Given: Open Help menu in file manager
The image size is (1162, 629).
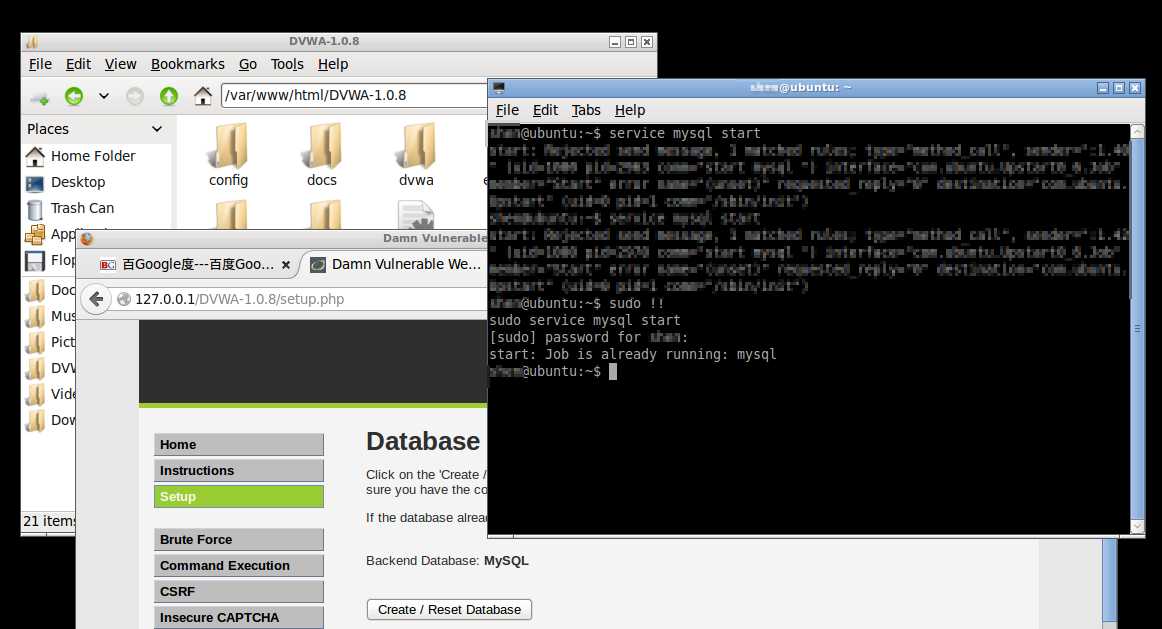Looking at the screenshot, I should tap(333, 64).
